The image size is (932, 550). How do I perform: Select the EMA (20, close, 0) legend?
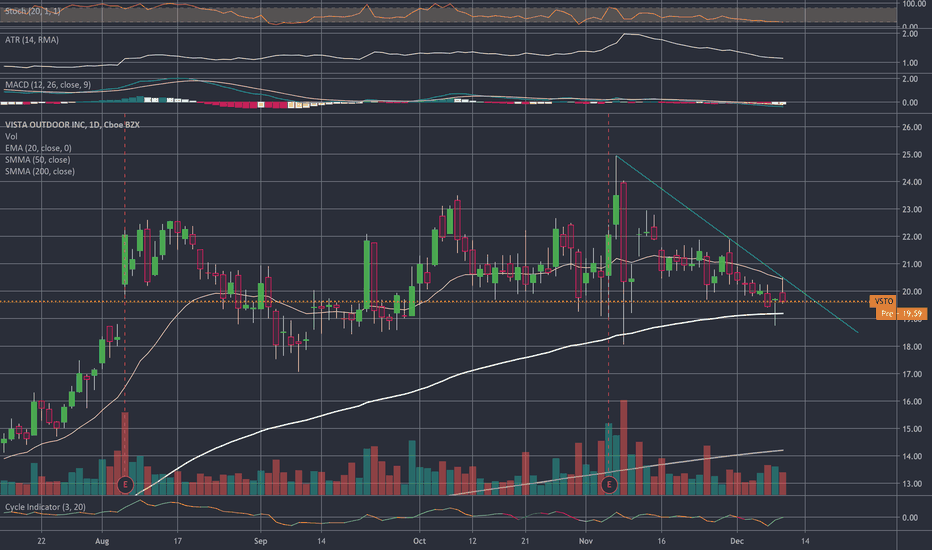tap(38, 148)
